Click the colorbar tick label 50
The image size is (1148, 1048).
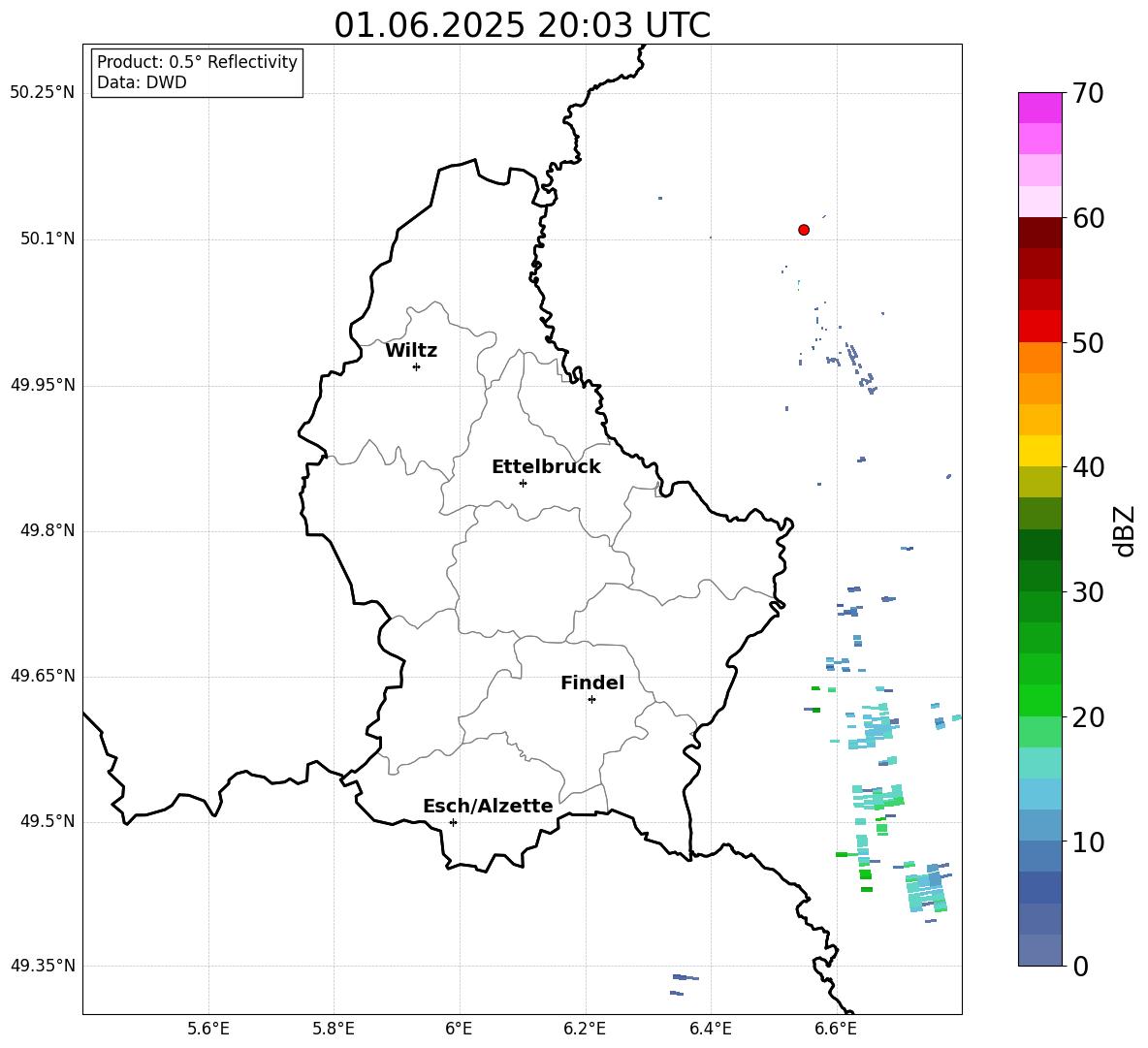click(x=1088, y=343)
